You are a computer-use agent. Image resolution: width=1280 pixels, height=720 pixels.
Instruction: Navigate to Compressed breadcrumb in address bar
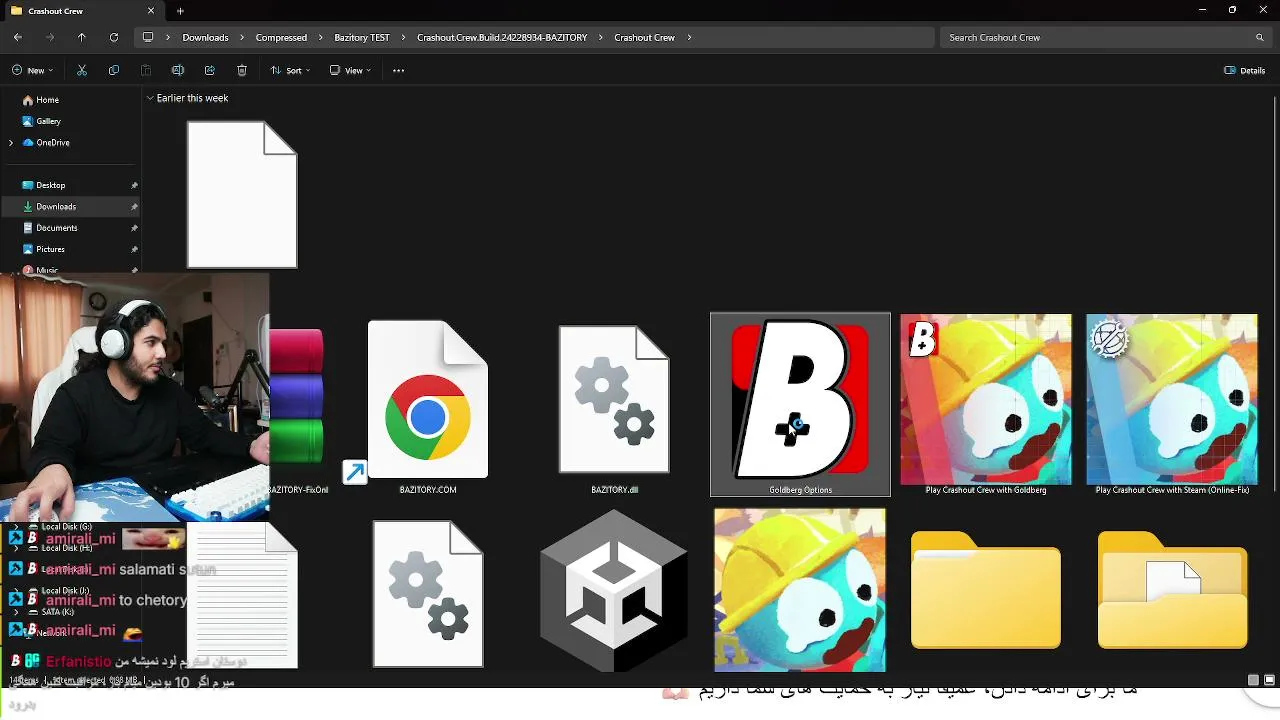coord(281,37)
